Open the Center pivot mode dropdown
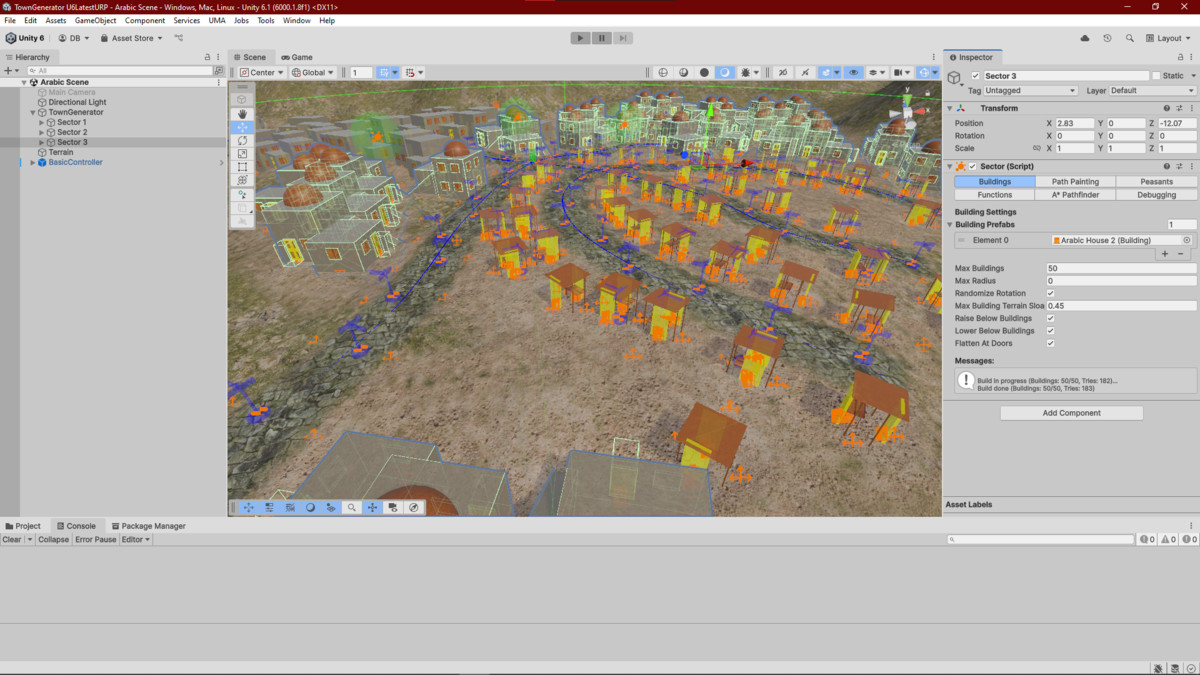 point(262,72)
